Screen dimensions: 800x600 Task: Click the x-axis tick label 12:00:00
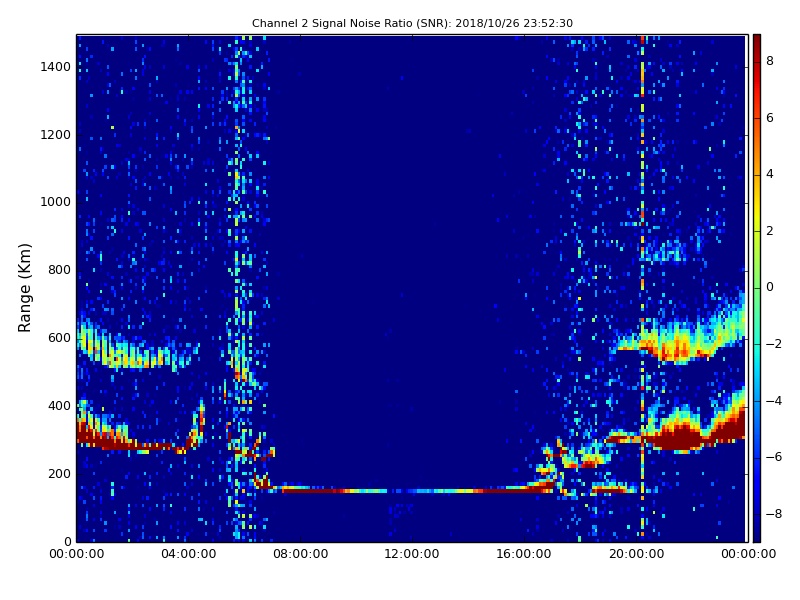pyautogui.click(x=412, y=554)
